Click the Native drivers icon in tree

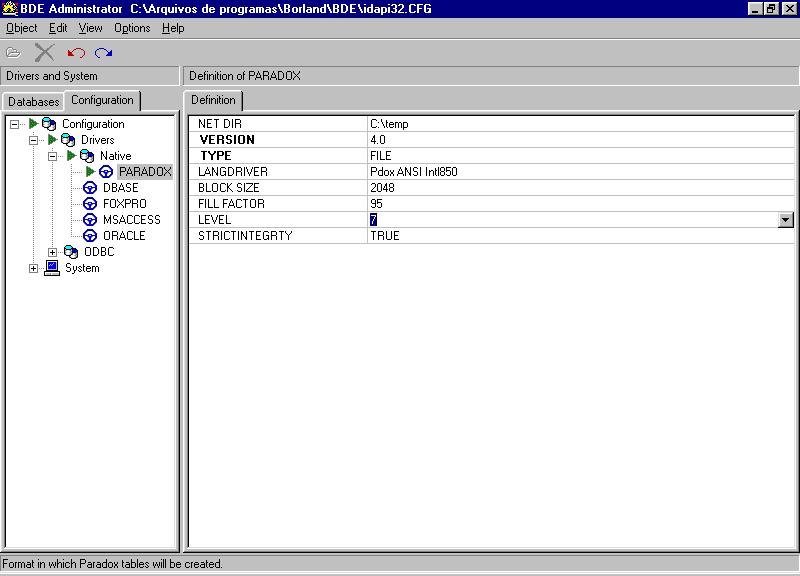coord(87,156)
